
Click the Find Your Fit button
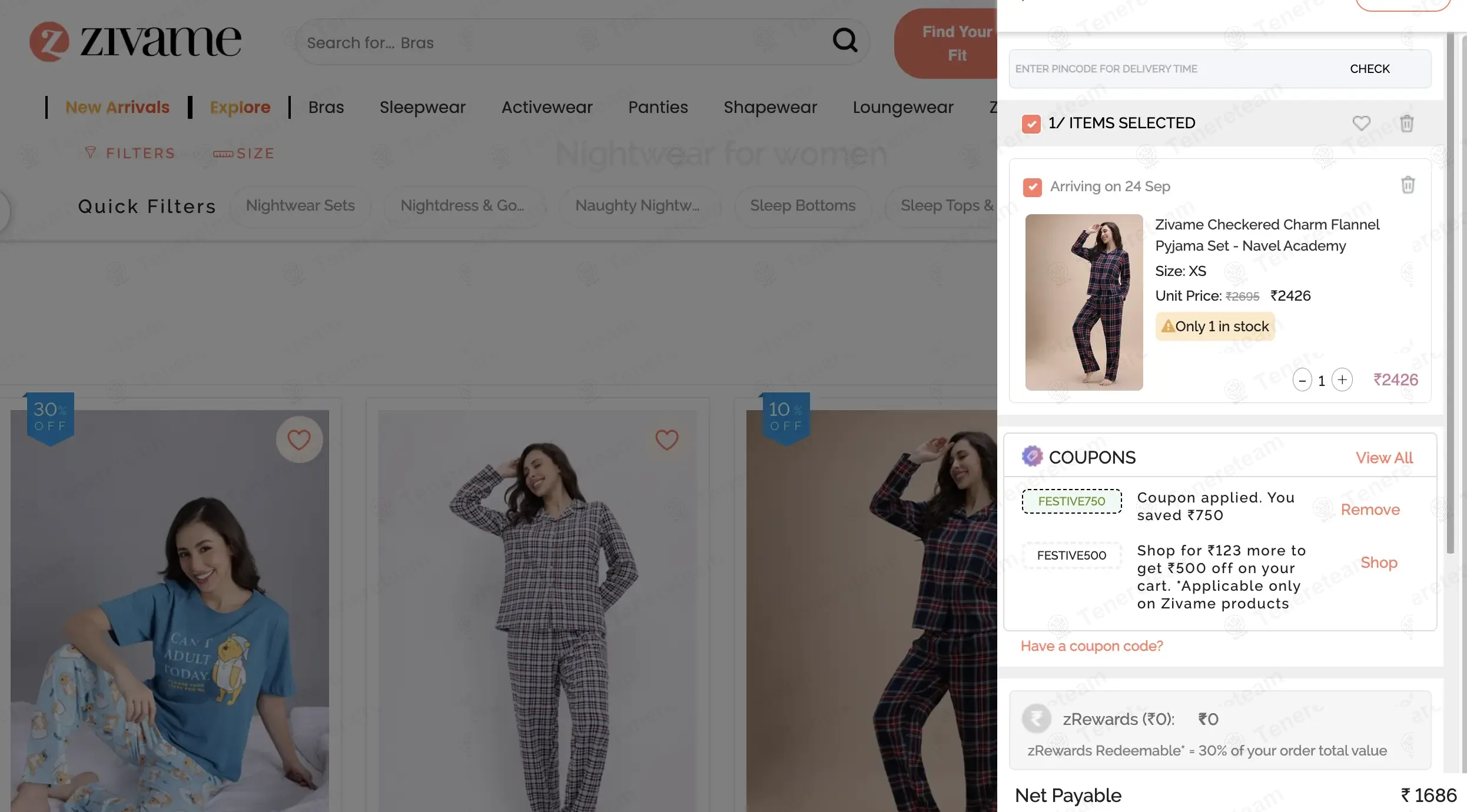click(945, 44)
